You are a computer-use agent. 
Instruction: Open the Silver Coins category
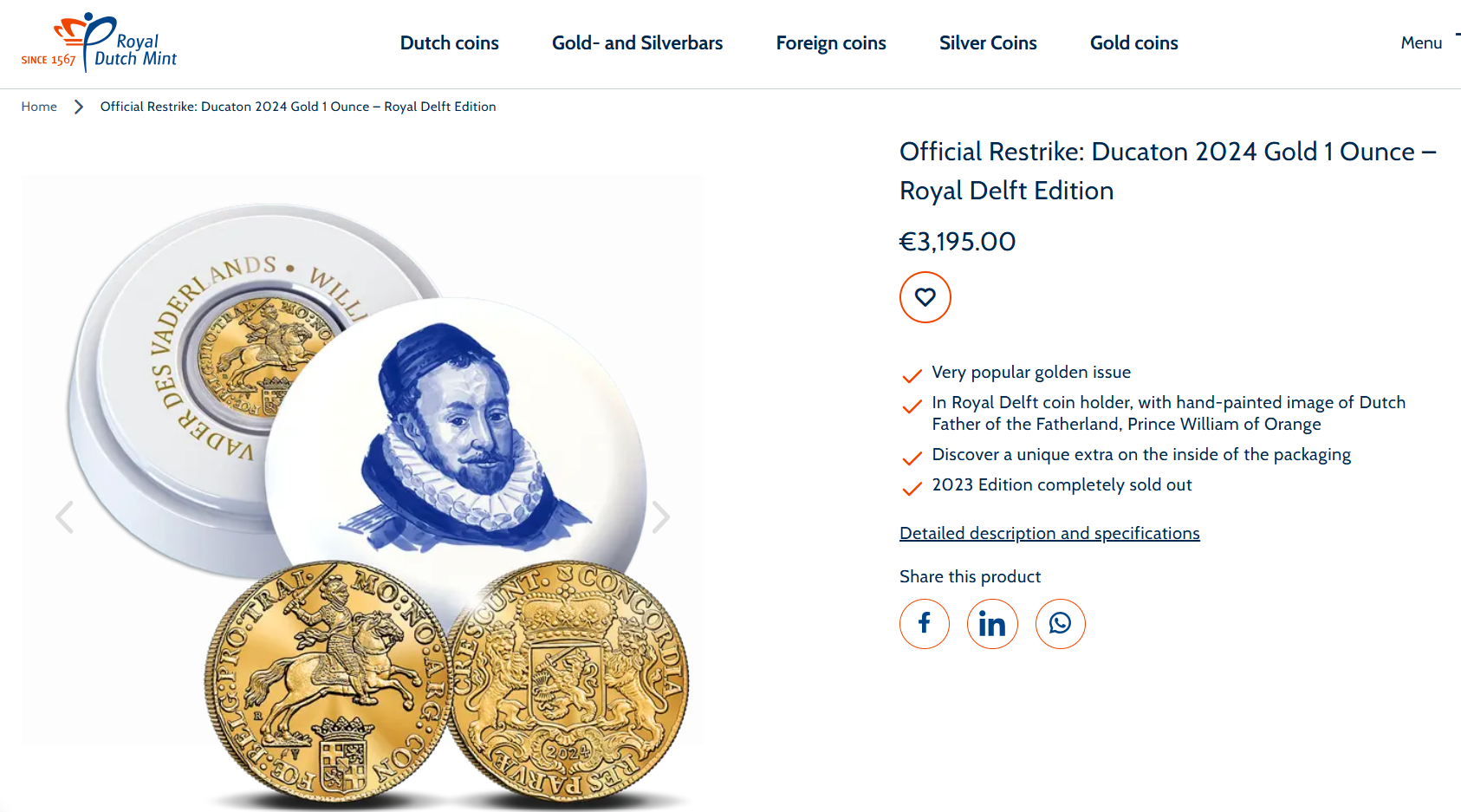(988, 43)
